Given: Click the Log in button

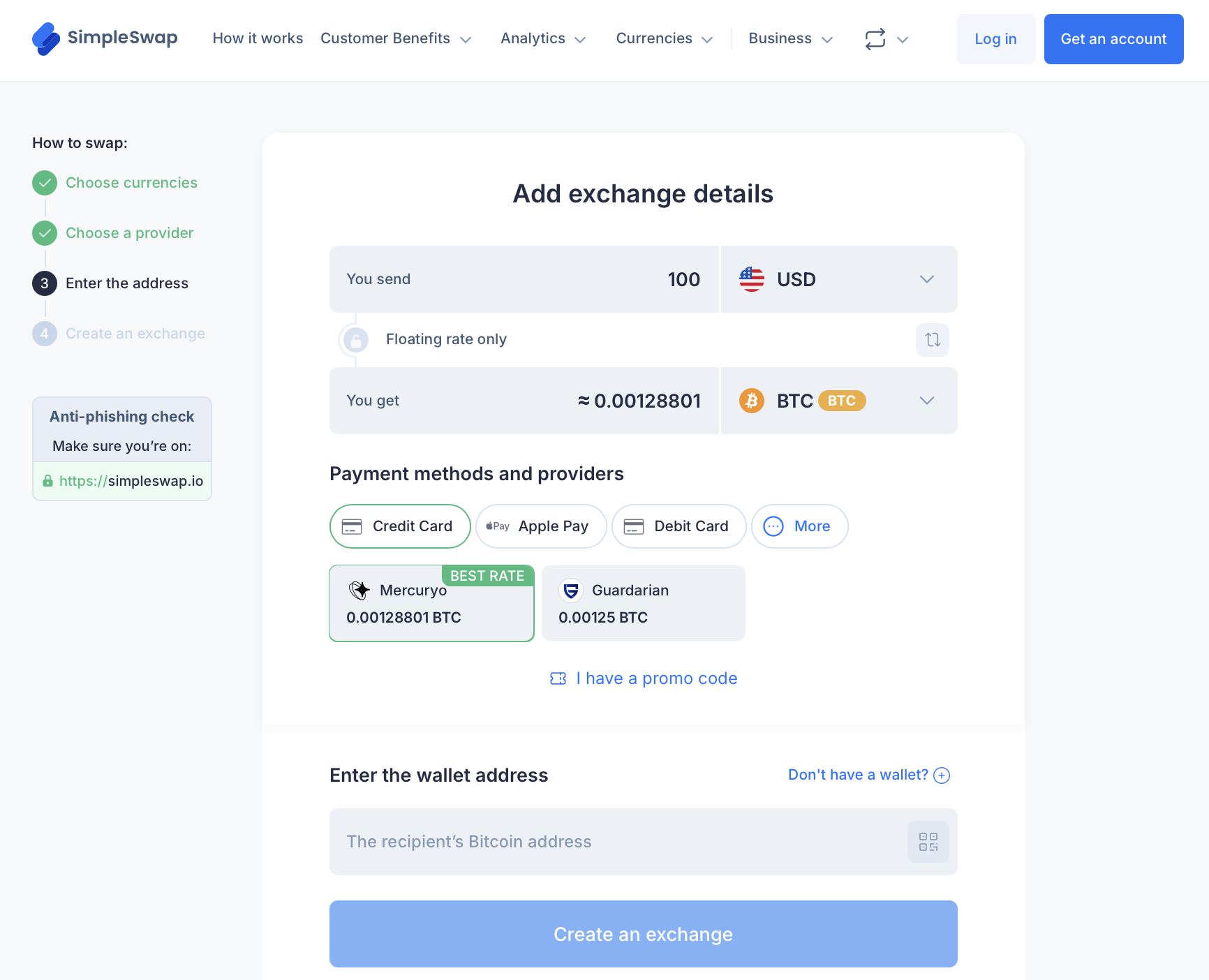Looking at the screenshot, I should pos(995,39).
